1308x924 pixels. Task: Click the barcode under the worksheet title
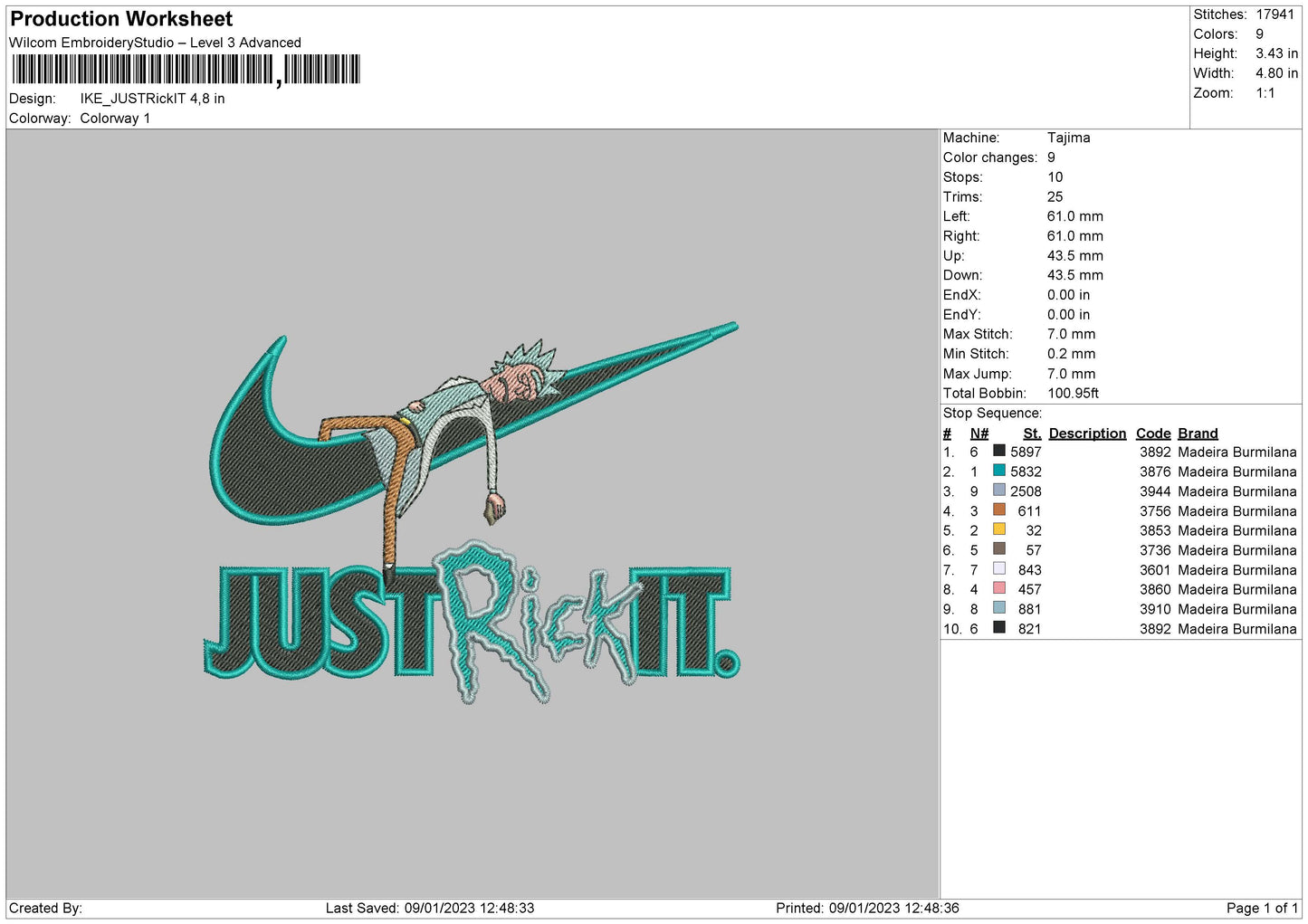(x=186, y=70)
